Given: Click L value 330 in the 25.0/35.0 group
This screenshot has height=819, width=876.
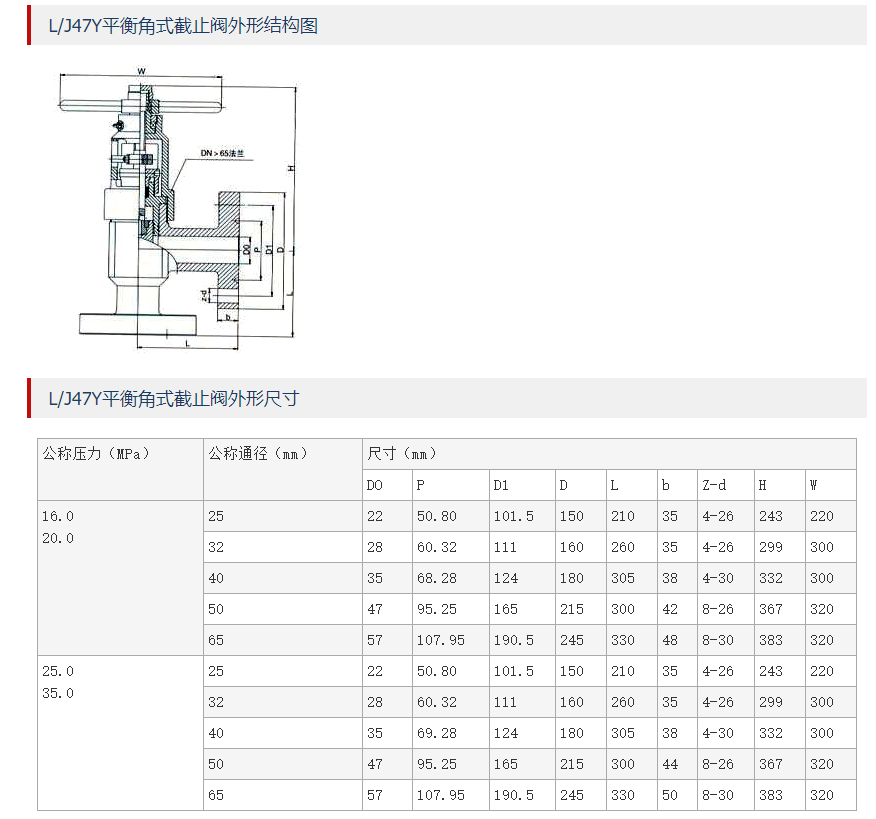Looking at the screenshot, I should tap(622, 795).
